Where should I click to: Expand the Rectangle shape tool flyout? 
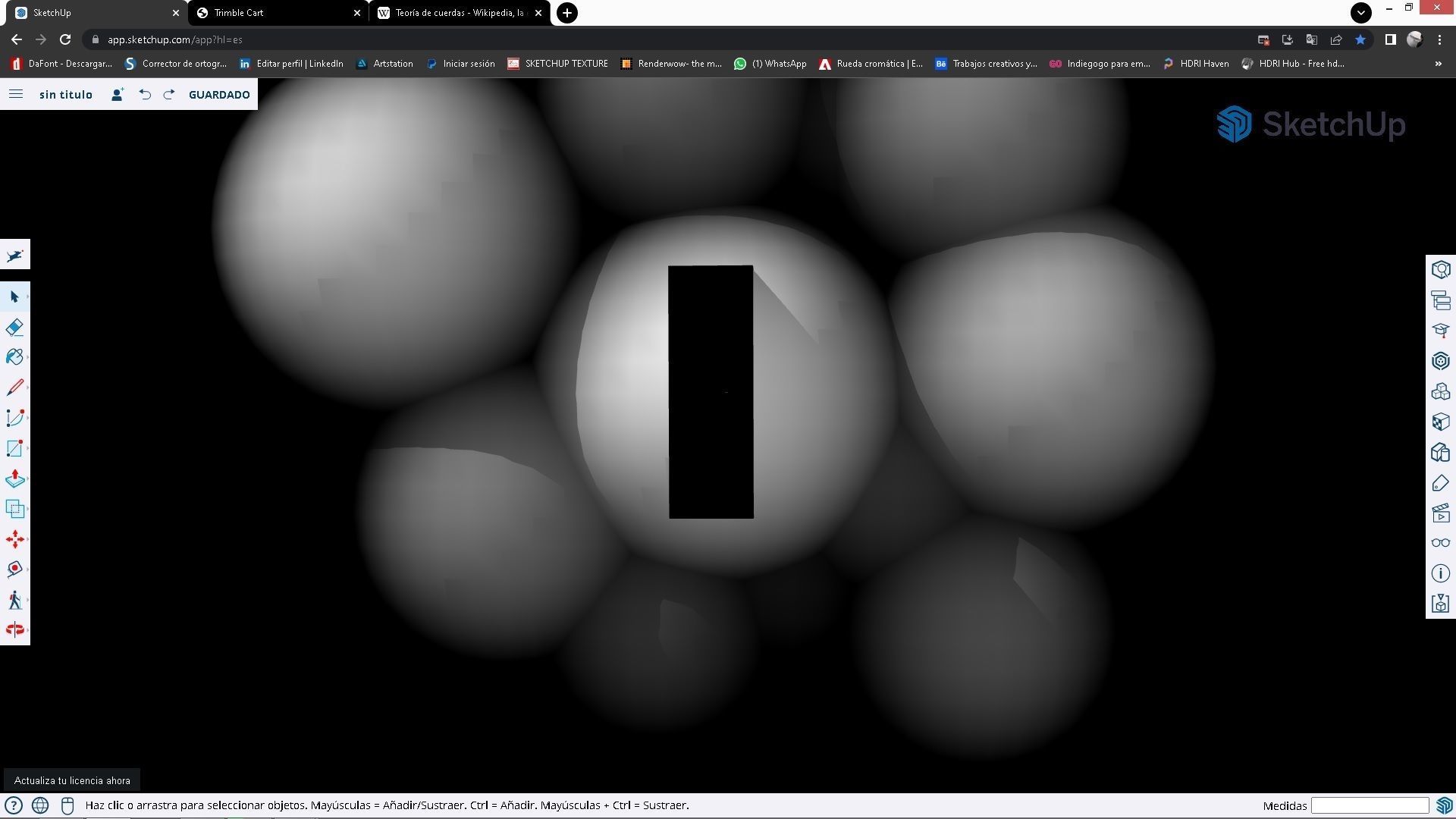click(x=27, y=448)
